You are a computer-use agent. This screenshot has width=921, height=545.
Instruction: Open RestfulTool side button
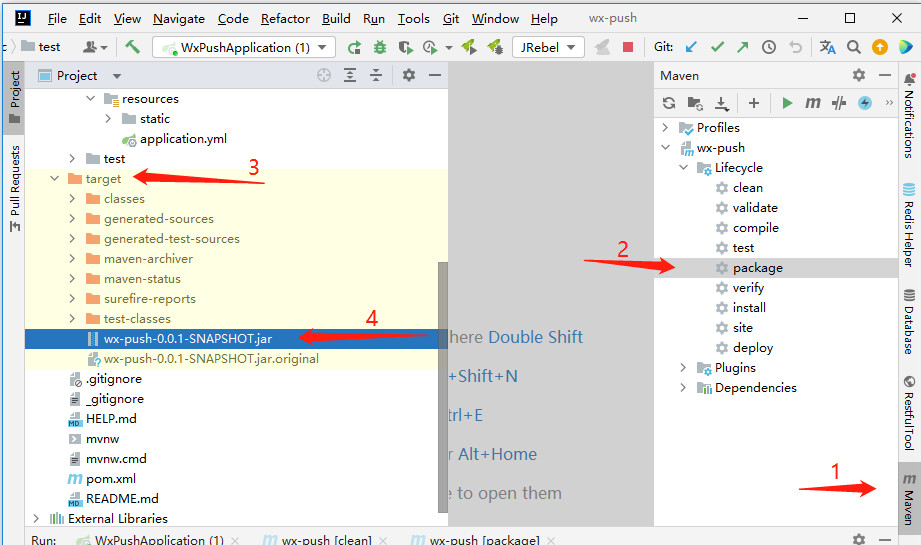909,413
